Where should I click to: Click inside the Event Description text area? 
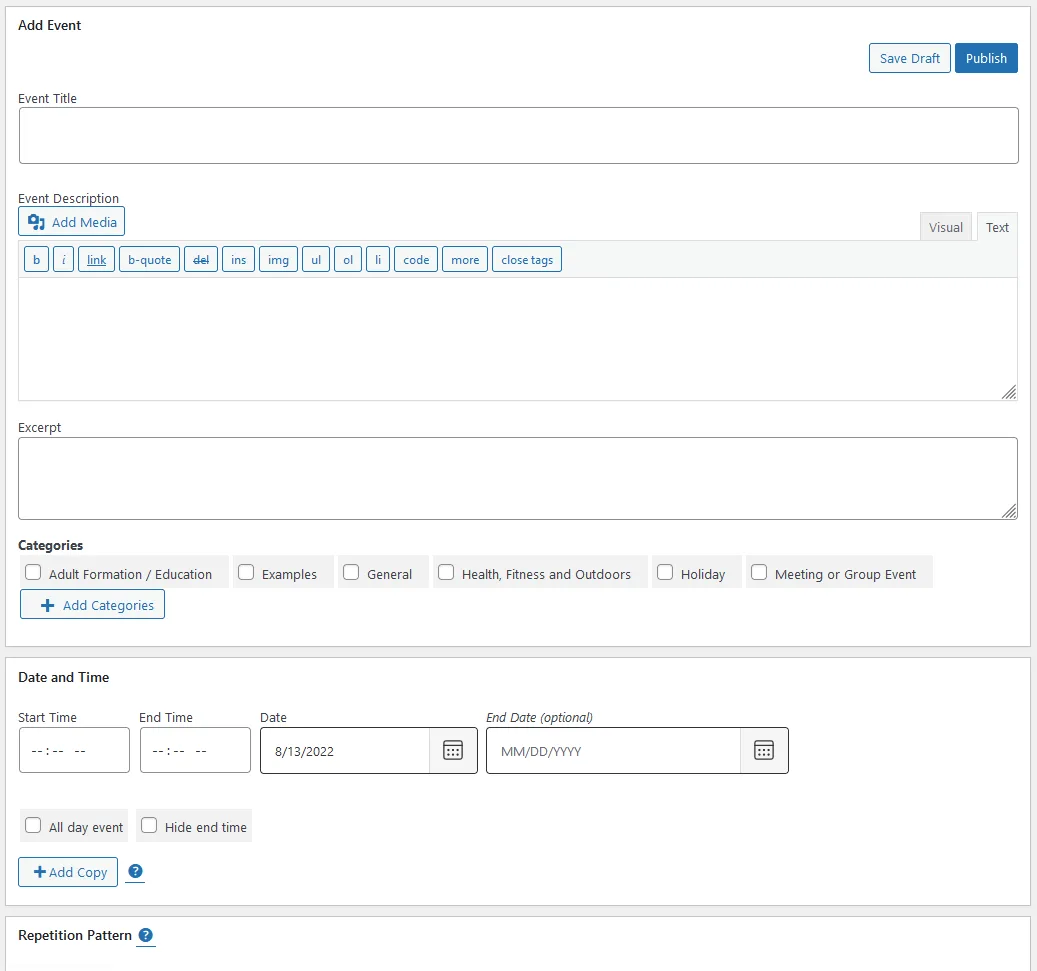click(x=518, y=339)
